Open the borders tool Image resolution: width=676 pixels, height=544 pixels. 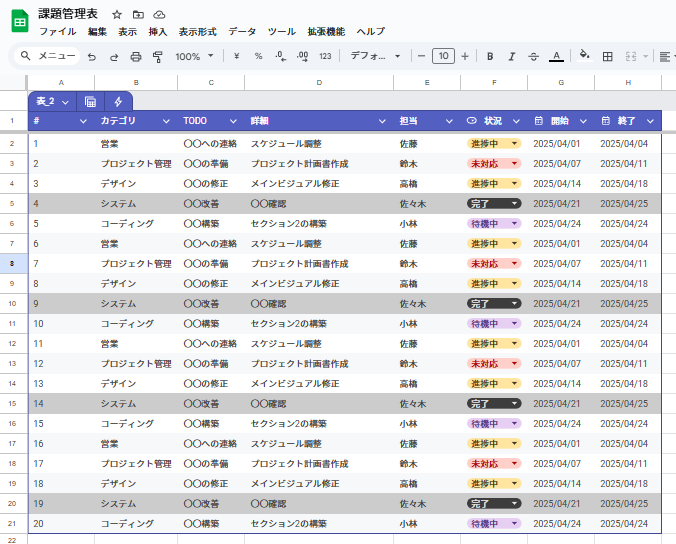pyautogui.click(x=607, y=56)
